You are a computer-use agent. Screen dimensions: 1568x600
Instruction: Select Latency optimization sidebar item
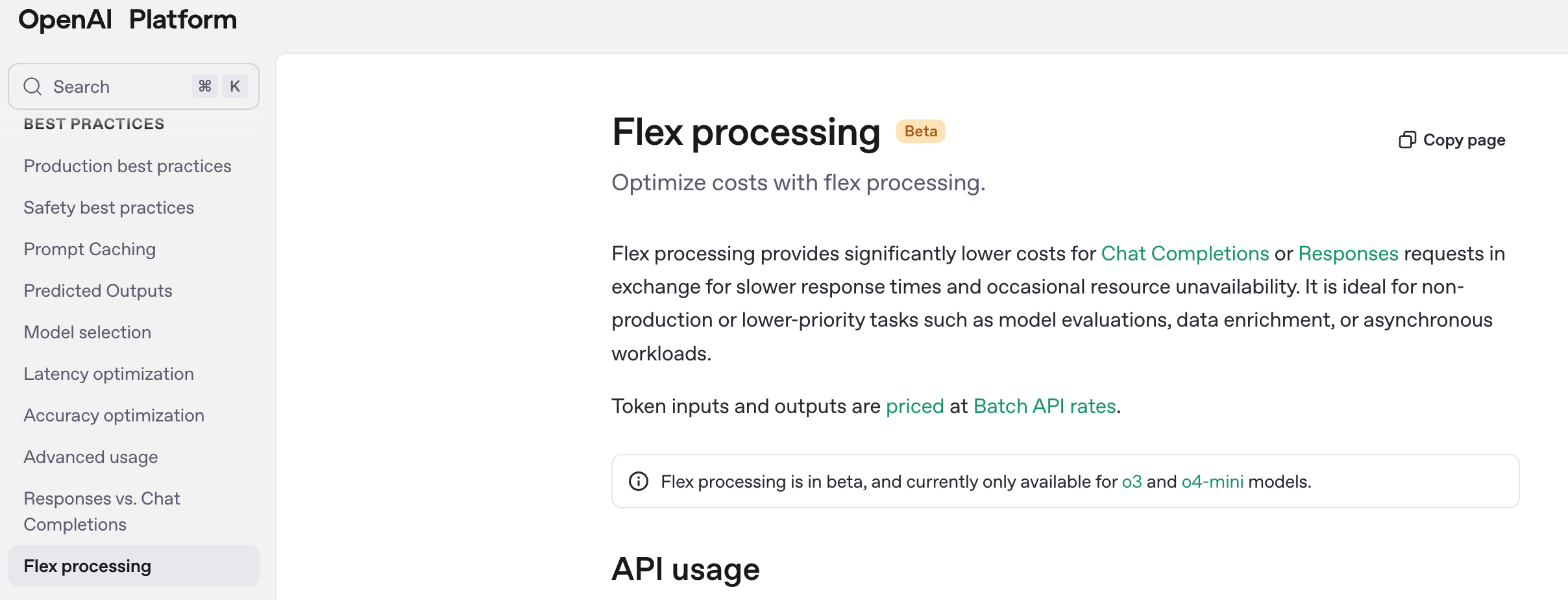(x=109, y=374)
